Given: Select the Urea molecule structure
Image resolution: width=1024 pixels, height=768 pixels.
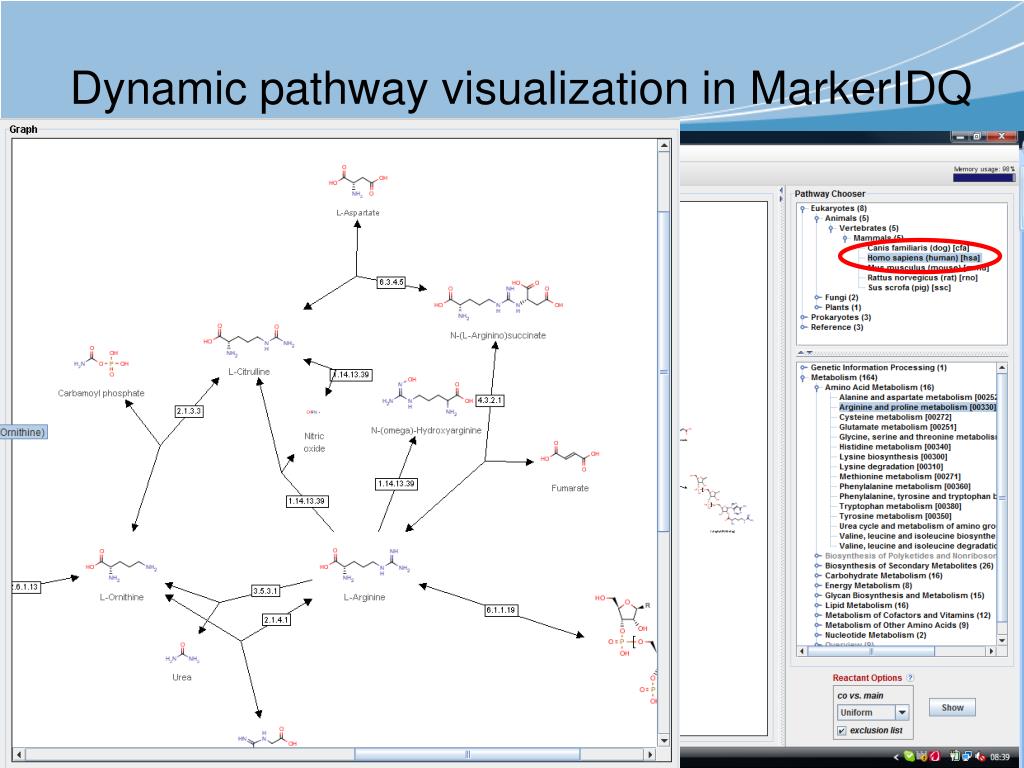Looking at the screenshot, I should click(182, 653).
